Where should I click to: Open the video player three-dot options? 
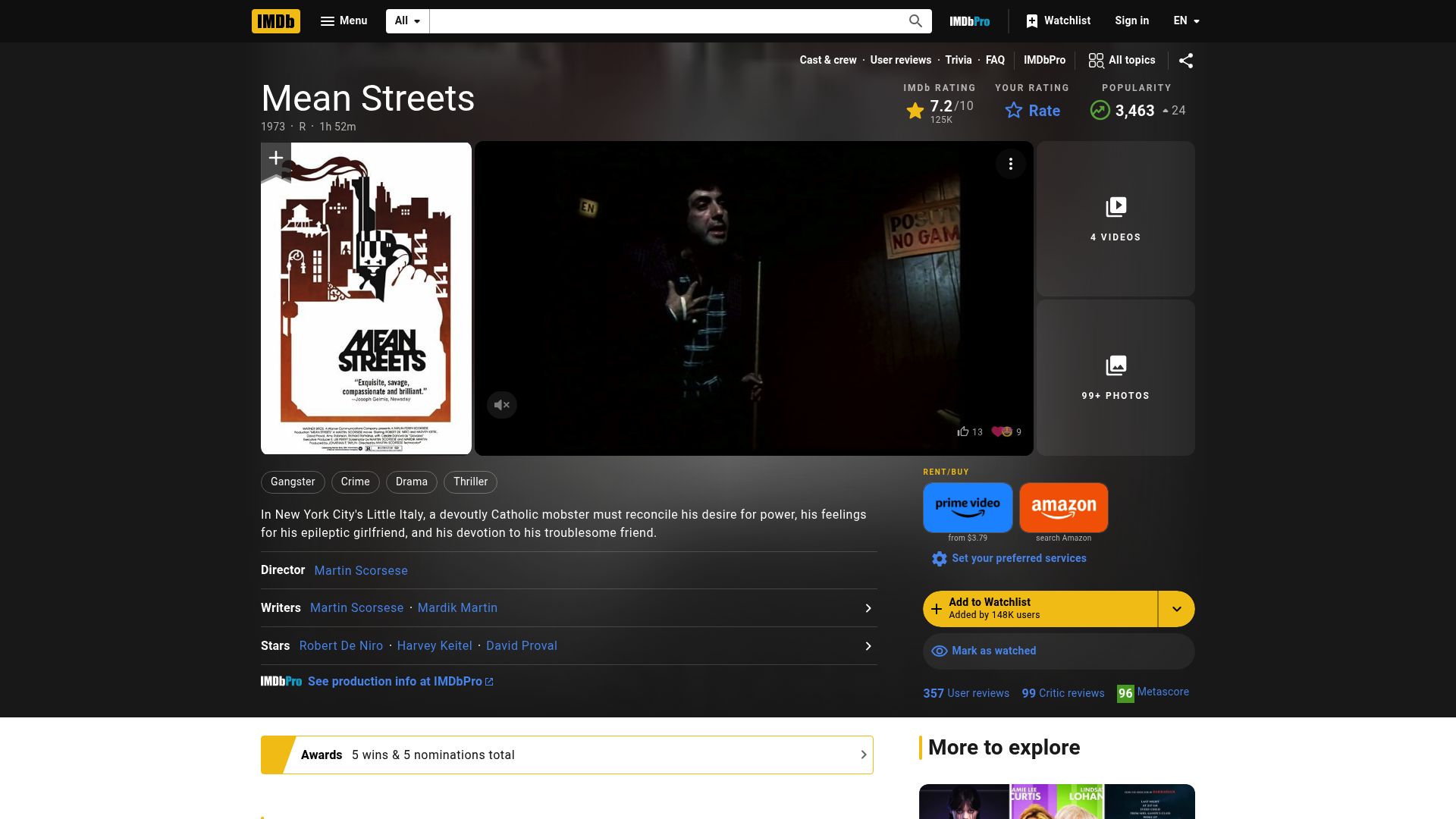(x=1010, y=164)
